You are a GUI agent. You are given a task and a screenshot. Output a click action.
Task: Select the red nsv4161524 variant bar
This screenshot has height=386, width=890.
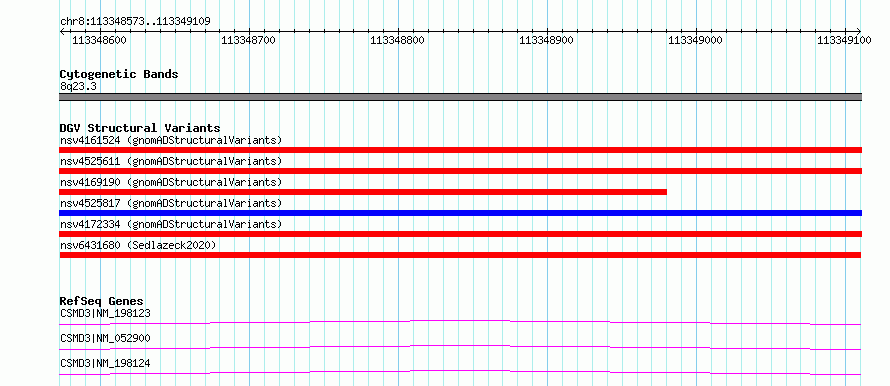coord(460,150)
